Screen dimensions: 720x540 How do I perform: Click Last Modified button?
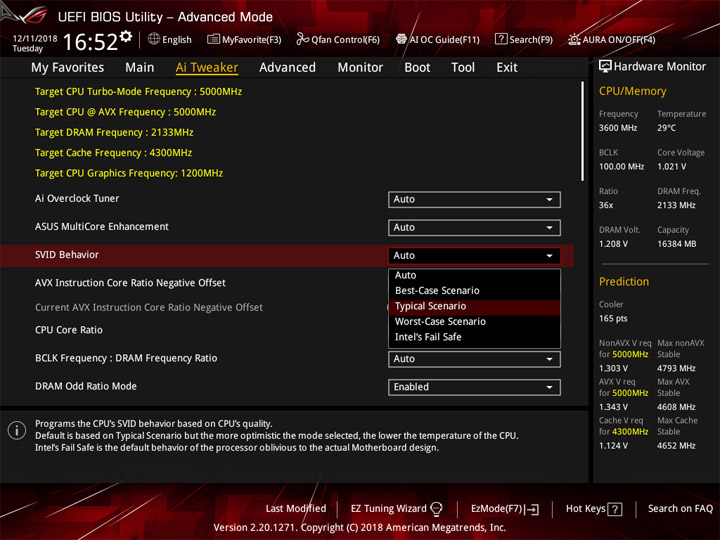pos(296,509)
